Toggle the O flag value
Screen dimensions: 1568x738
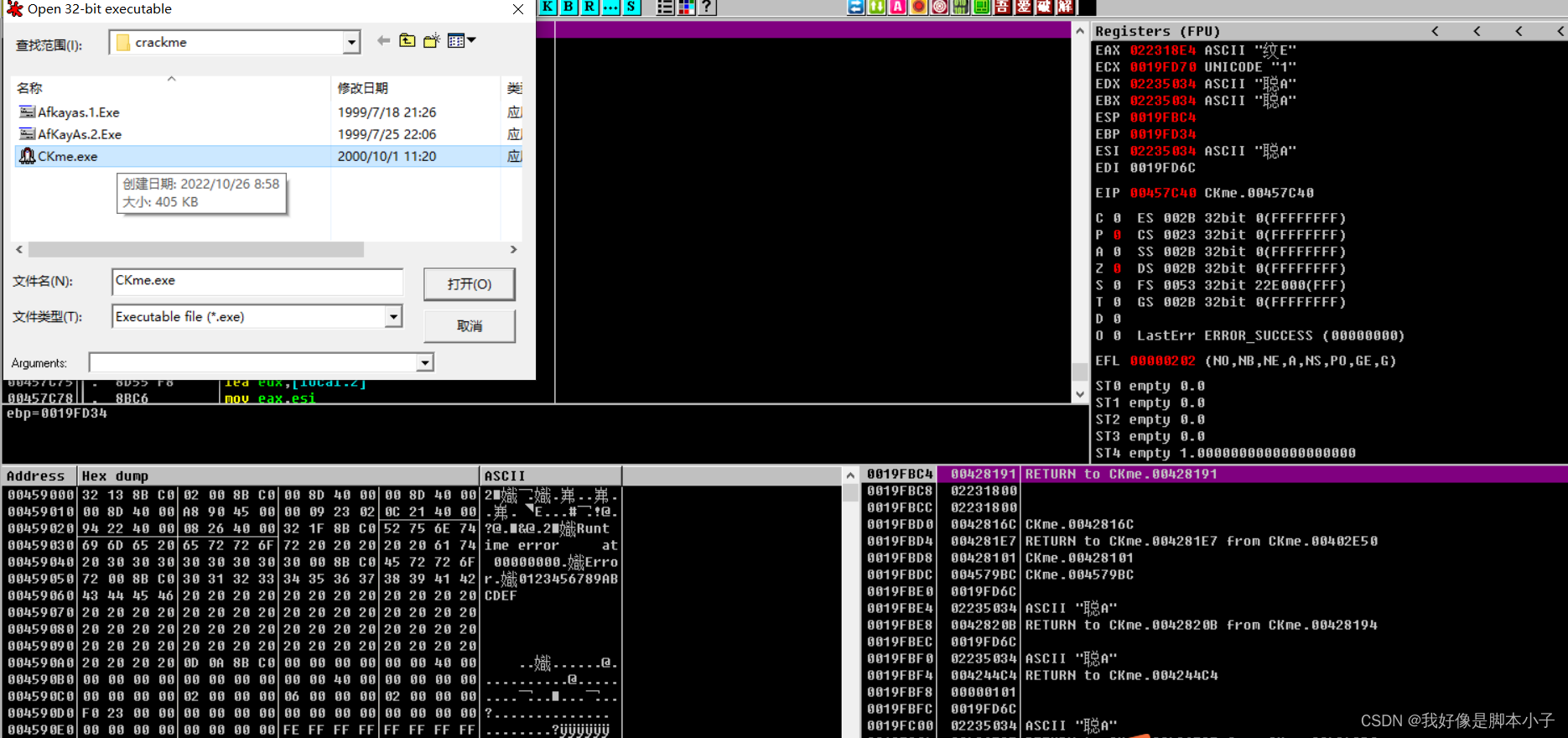(x=1117, y=335)
